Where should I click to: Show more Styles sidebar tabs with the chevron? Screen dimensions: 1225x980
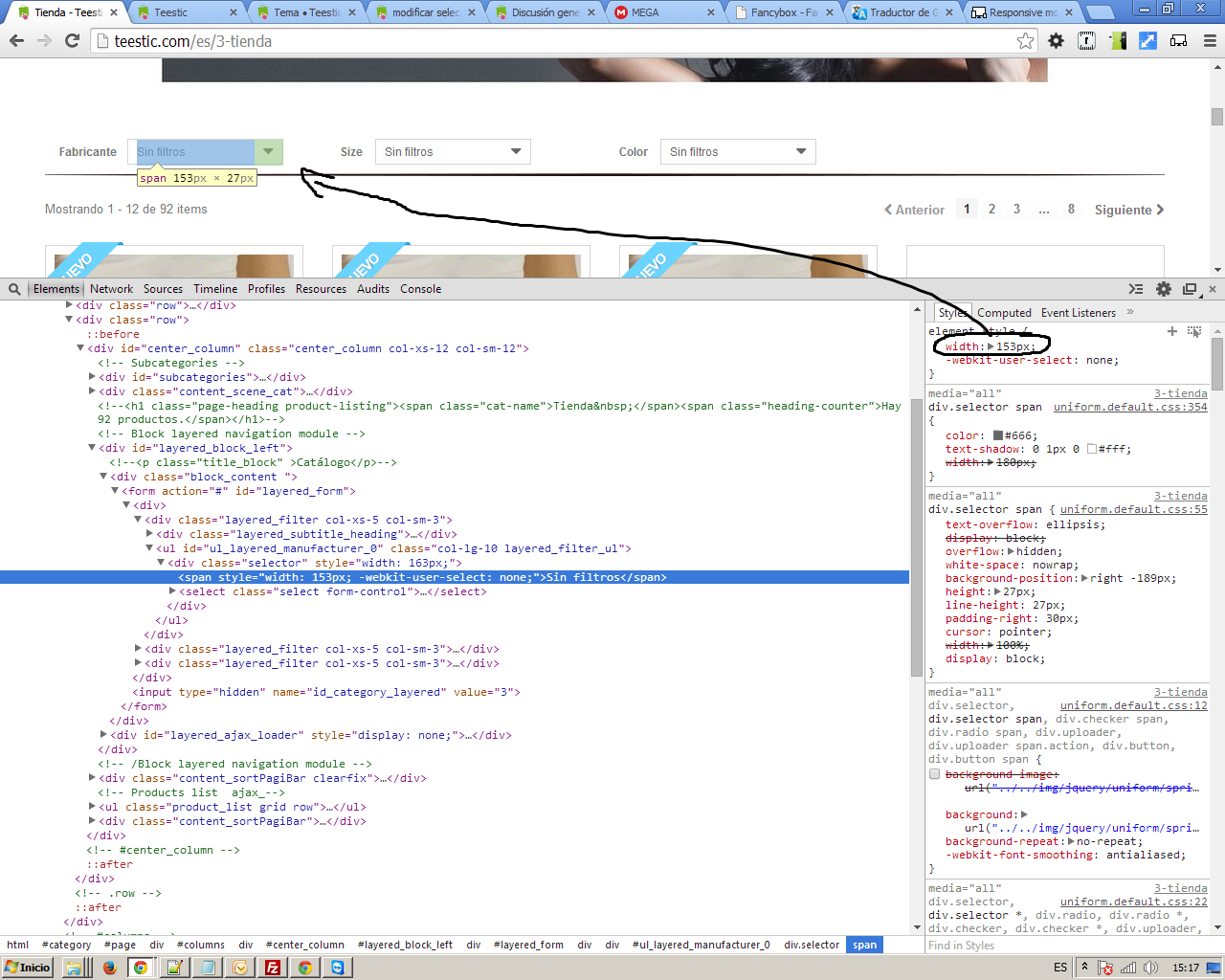[1130, 312]
